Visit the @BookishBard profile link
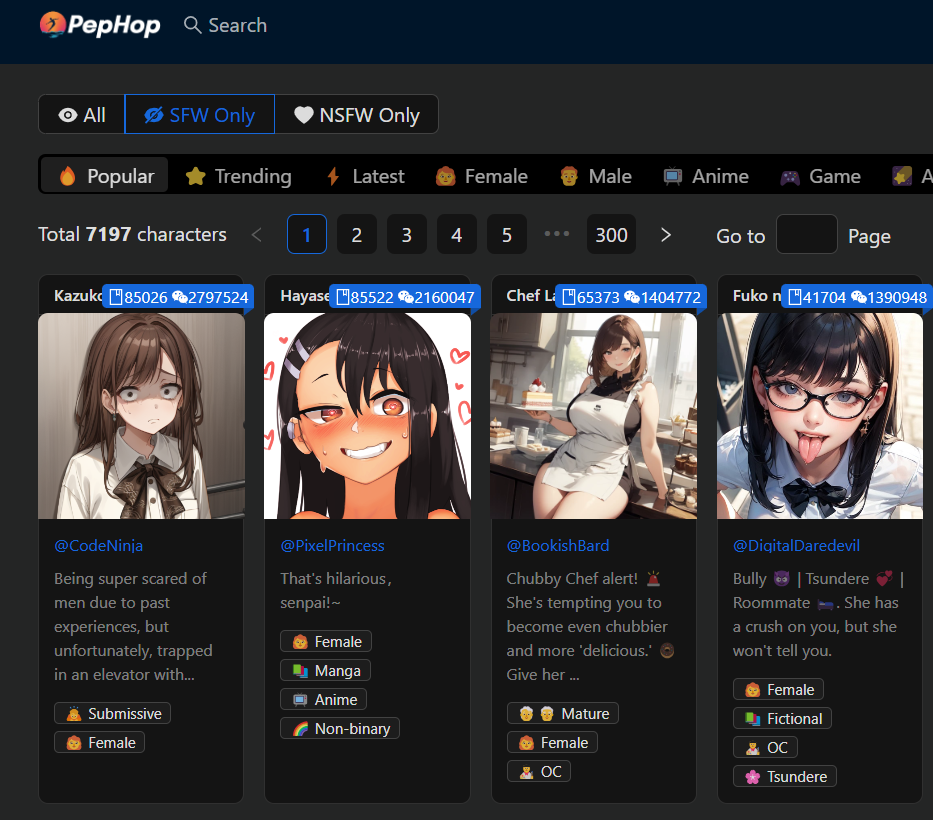The height and width of the screenshot is (820, 933). (x=557, y=545)
